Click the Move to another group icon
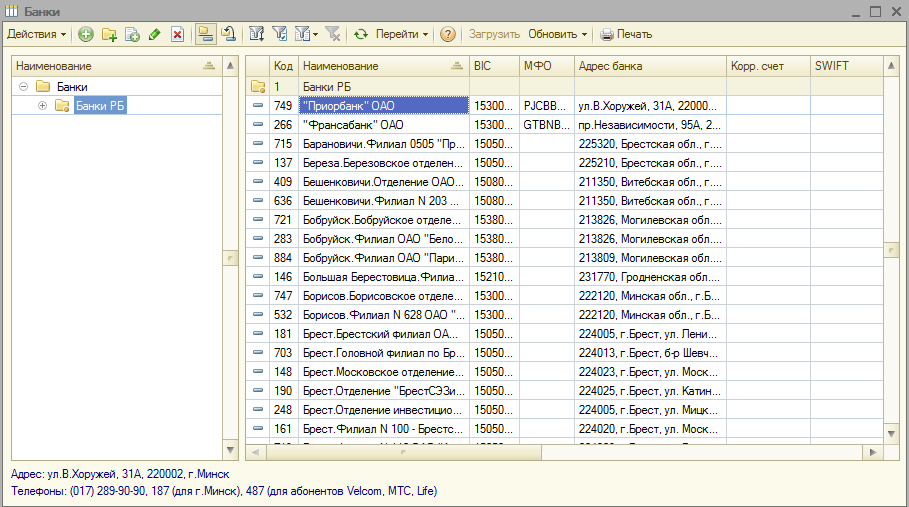Viewport: 909px width, 507px height. click(229, 34)
